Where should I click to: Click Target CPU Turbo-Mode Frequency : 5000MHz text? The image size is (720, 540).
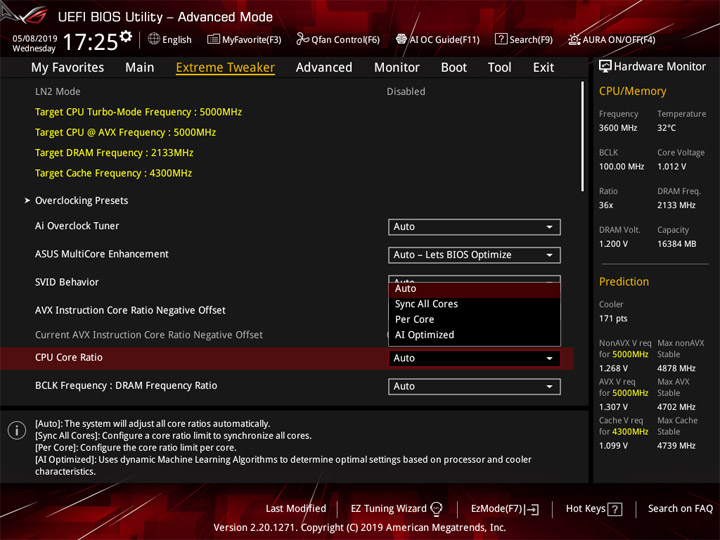138,112
